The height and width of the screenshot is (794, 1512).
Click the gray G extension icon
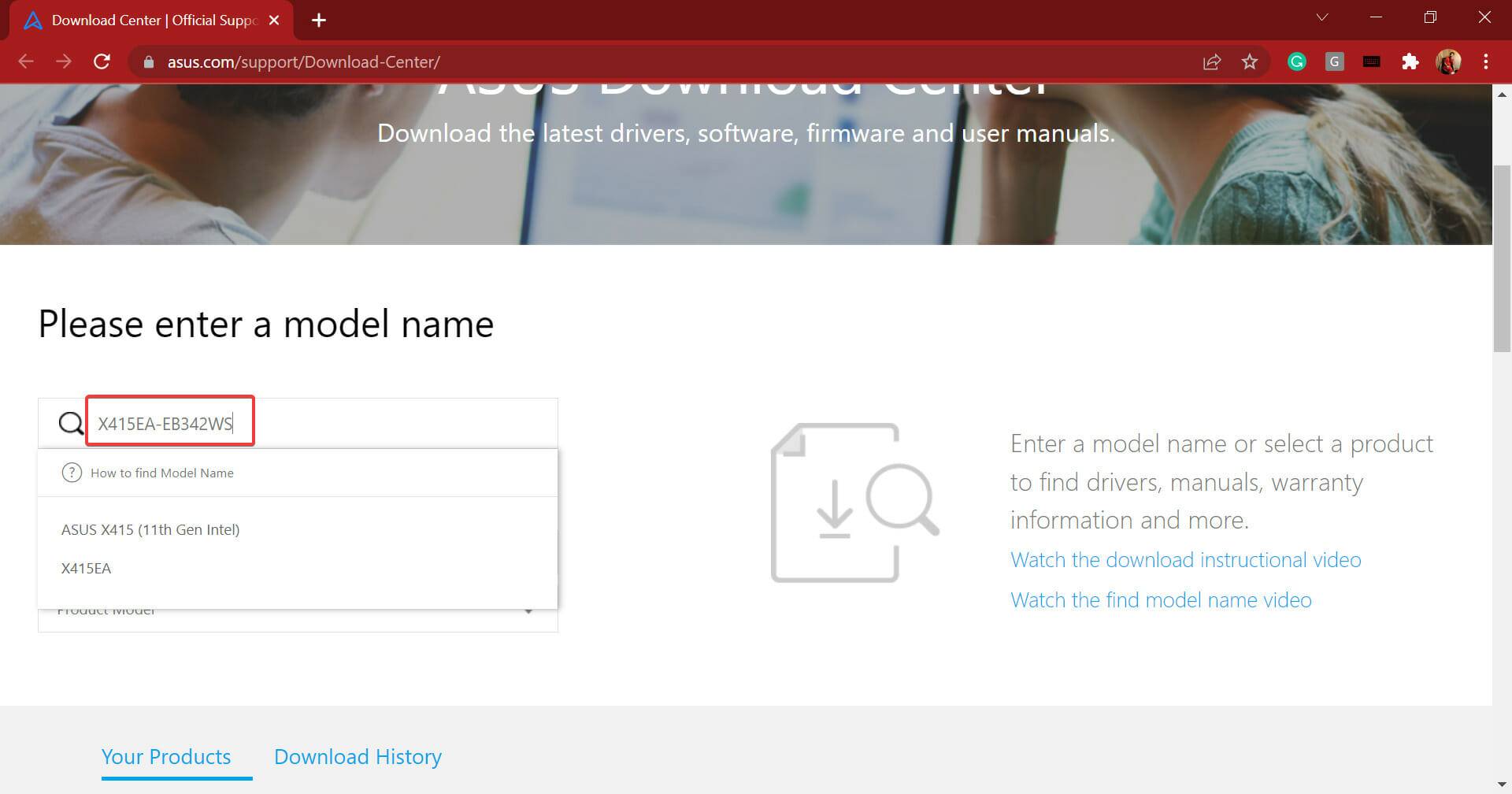click(1334, 61)
